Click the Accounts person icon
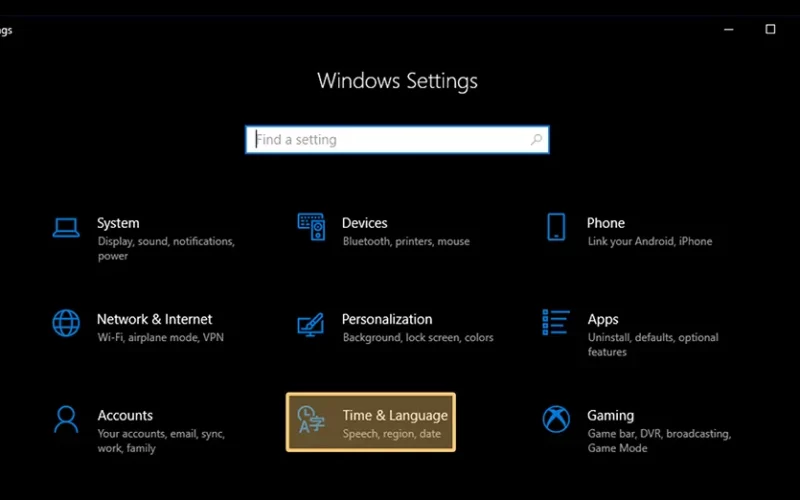 click(x=66, y=419)
